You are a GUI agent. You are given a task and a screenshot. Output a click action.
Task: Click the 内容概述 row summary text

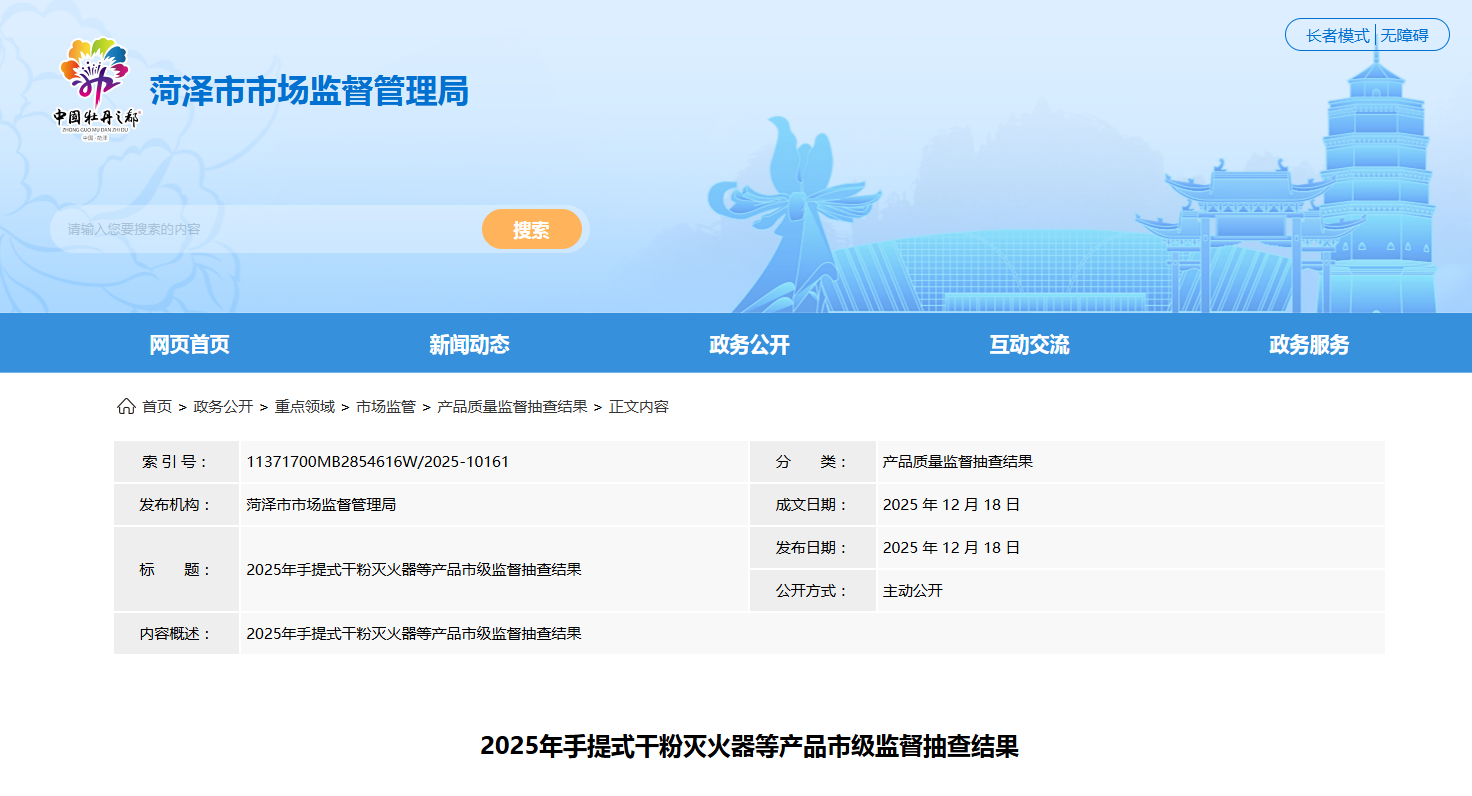[x=414, y=634]
